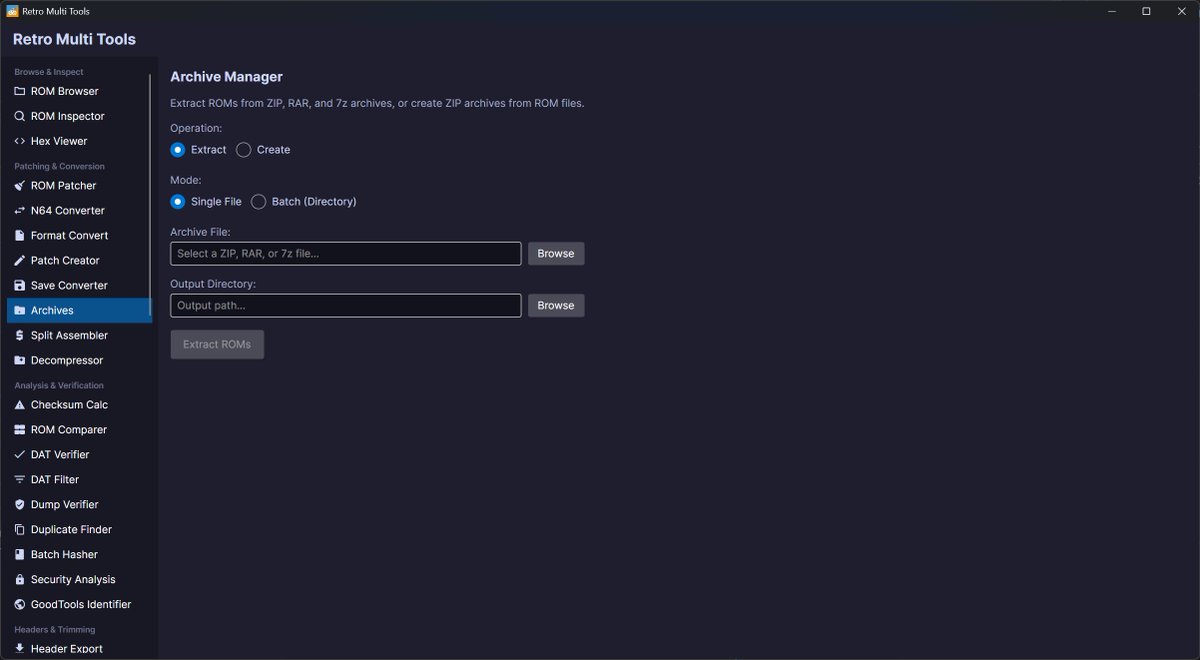1200x660 pixels.
Task: Maximize the Retro Multi Tools window
Action: [x=1146, y=11]
